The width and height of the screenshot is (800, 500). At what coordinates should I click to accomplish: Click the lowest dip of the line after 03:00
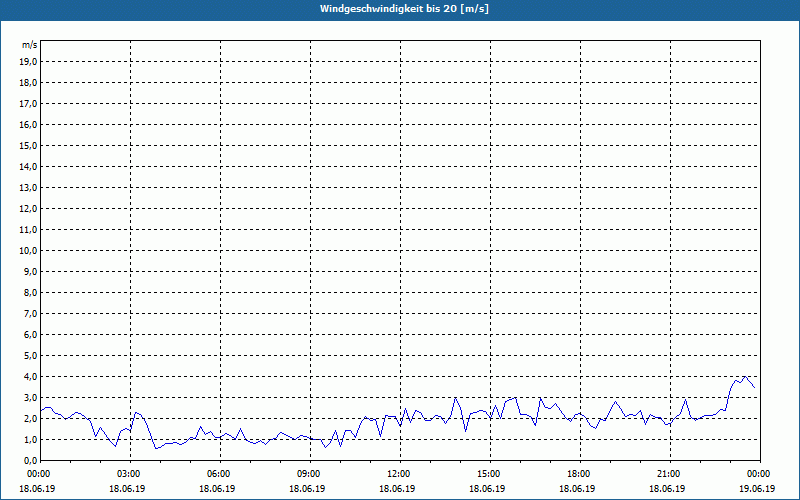156,449
